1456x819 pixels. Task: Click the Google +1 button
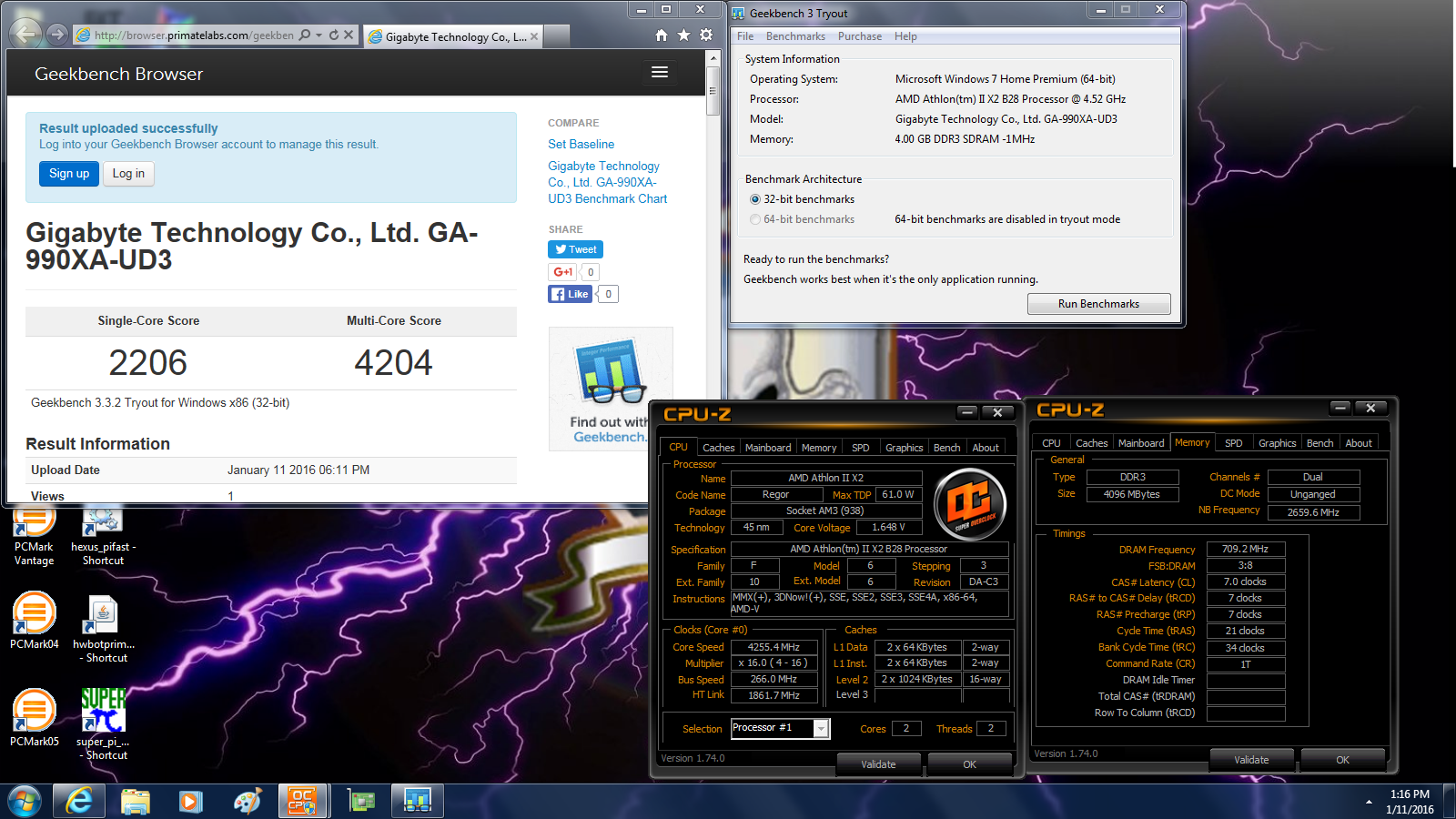[x=563, y=272]
